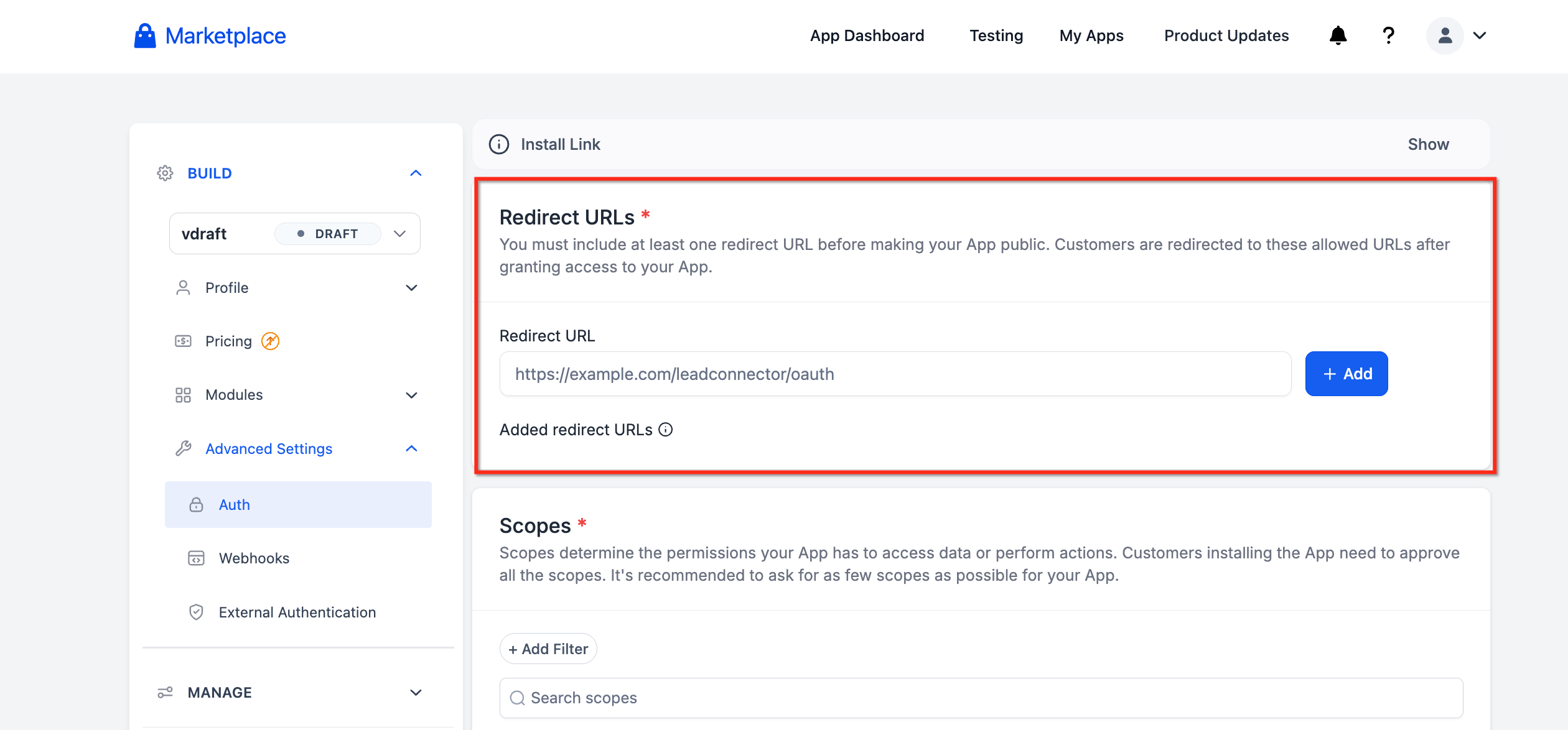1568x730 pixels.
Task: Click the External Authentication shield icon
Action: point(196,612)
